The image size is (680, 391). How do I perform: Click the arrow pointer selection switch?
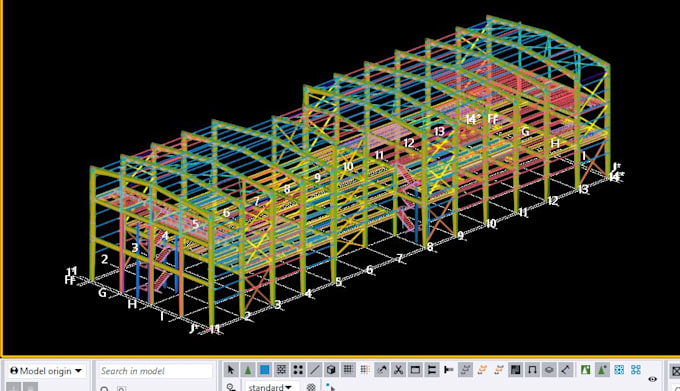pos(231,370)
